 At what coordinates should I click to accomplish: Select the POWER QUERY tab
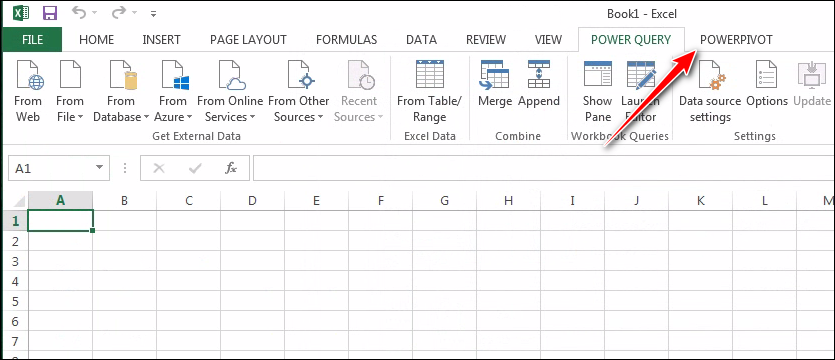click(x=631, y=40)
